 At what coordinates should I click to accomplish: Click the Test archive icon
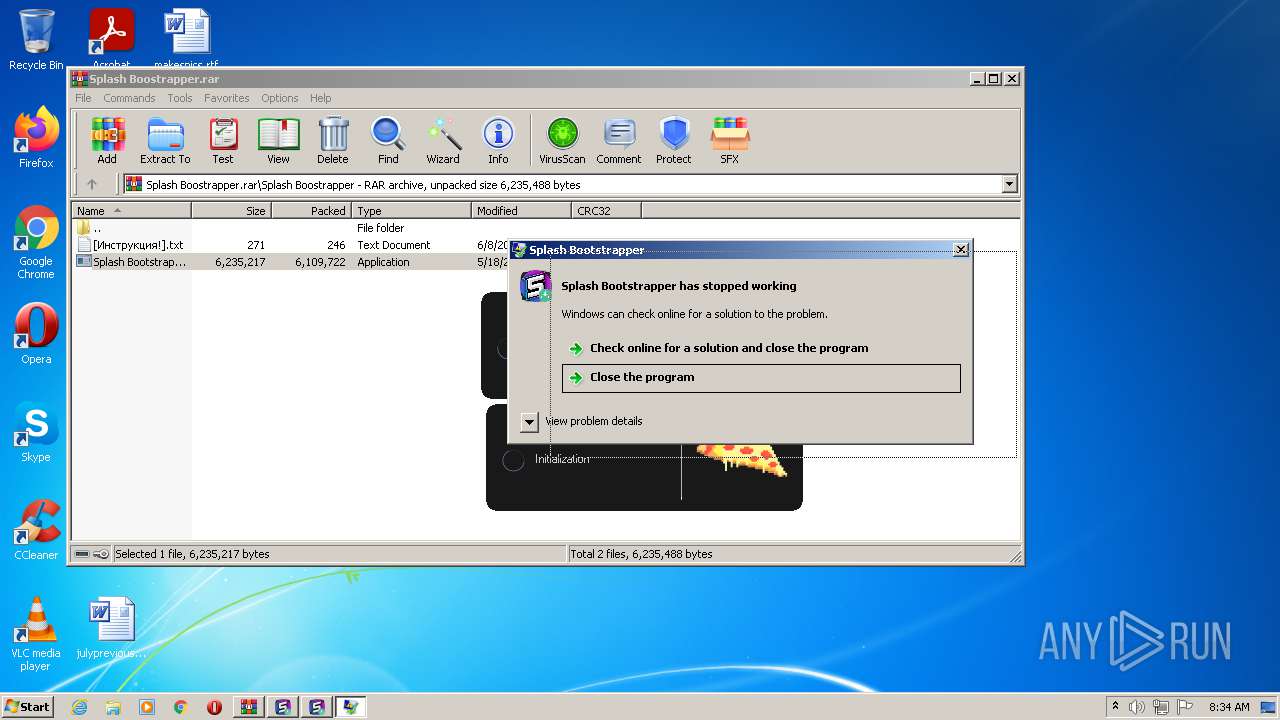[x=223, y=141]
